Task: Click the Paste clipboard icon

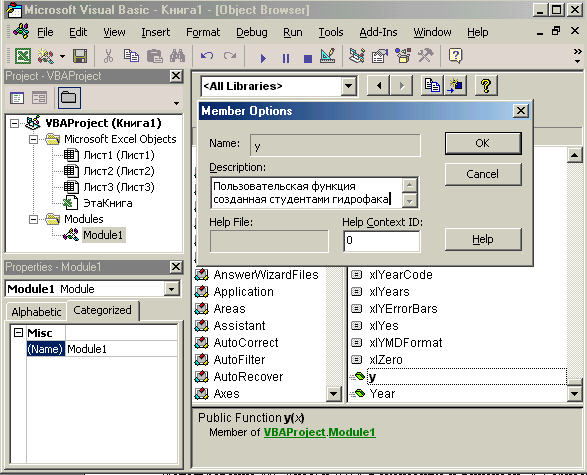Action: pos(155,57)
